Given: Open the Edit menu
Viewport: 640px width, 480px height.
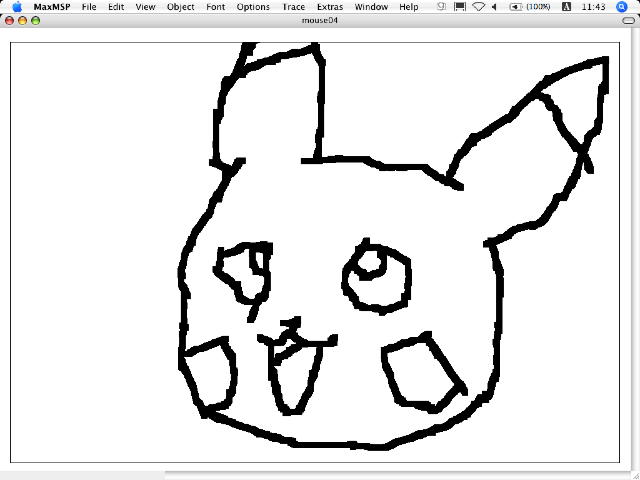Looking at the screenshot, I should pyautogui.click(x=117, y=7).
